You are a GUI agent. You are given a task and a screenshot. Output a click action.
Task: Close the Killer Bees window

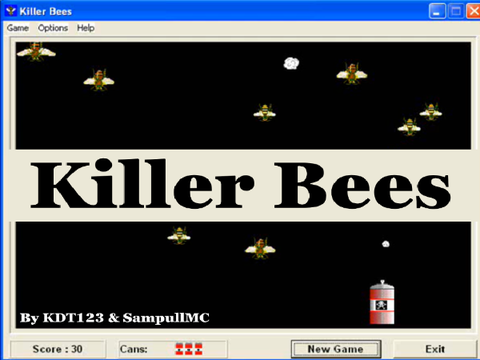click(x=473, y=11)
